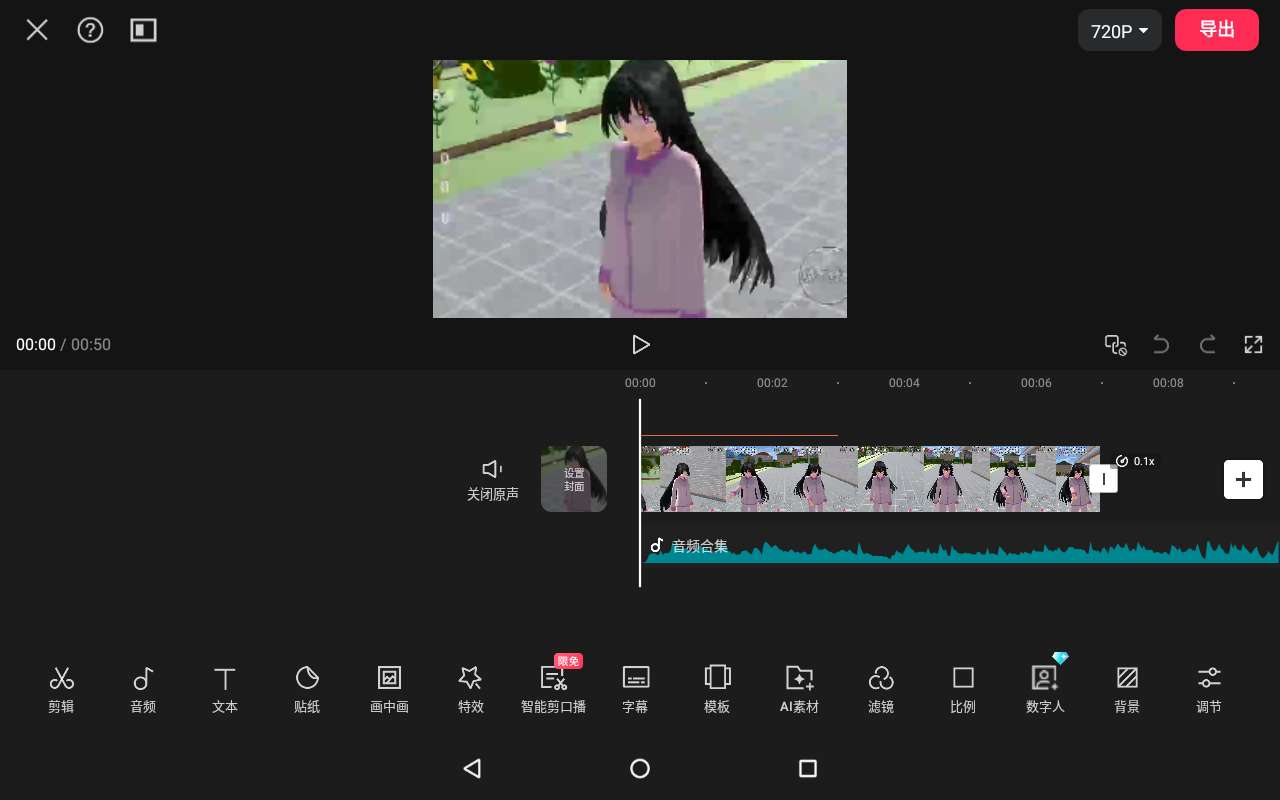Toggle fullscreen preview mode
This screenshot has width=1280, height=800.
click(1253, 345)
